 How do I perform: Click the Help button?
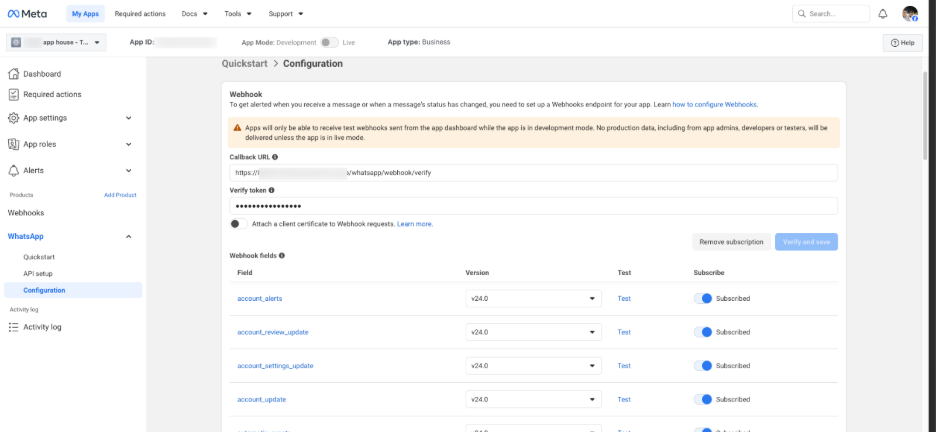coord(903,43)
